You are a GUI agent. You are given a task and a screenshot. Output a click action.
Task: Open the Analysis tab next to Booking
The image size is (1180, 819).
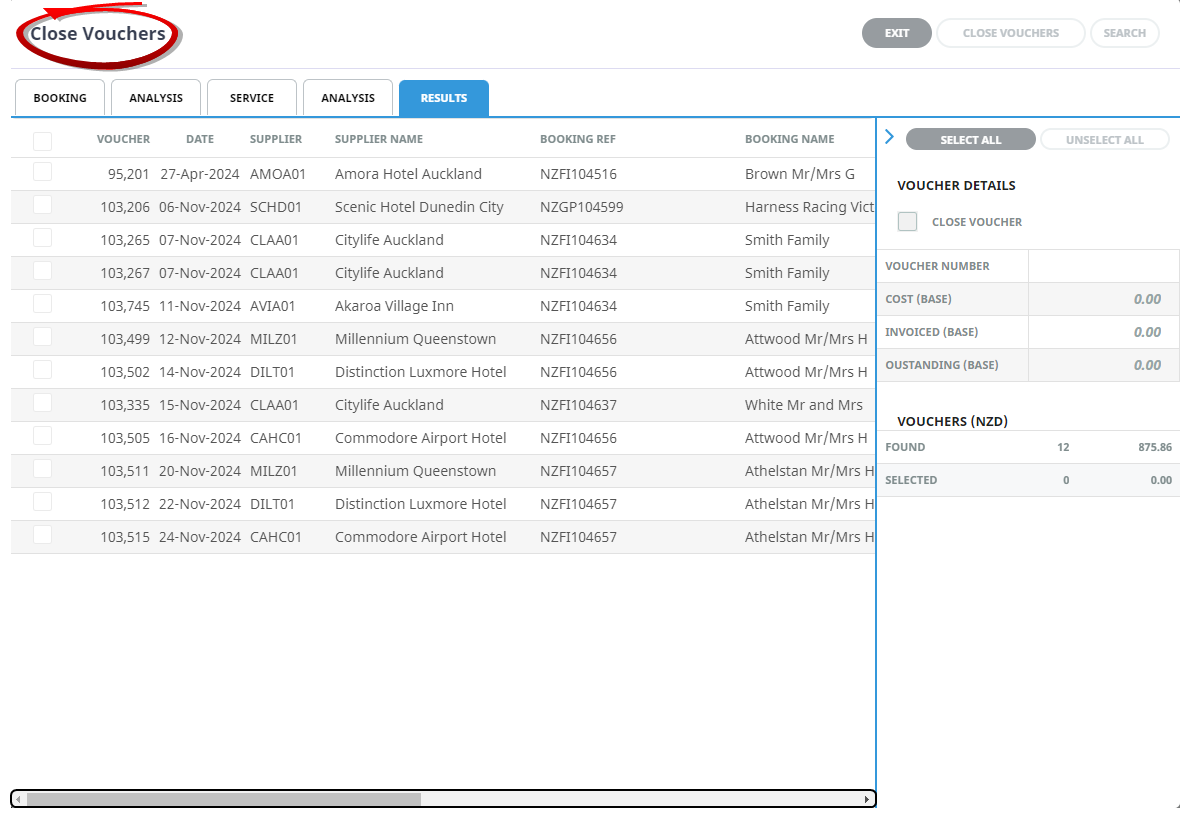[156, 98]
